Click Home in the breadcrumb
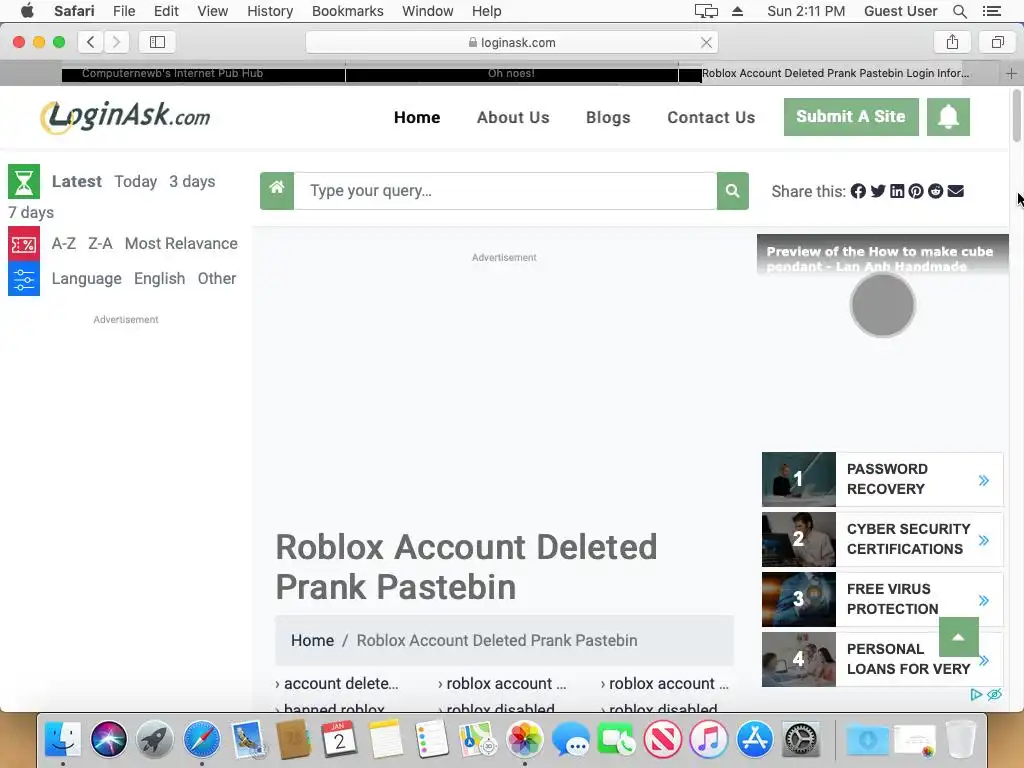This screenshot has height=768, width=1024. 312,641
